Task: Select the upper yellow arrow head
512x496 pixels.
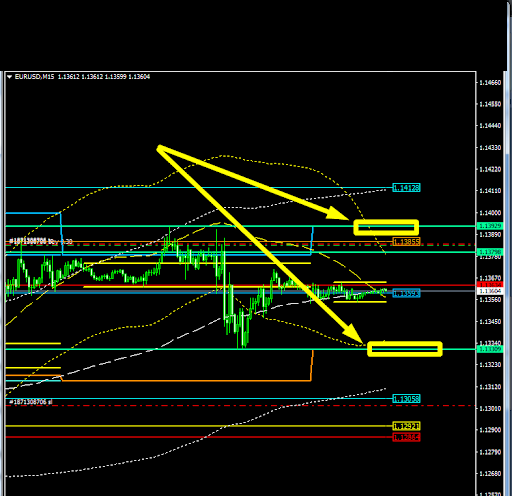Action: point(337,213)
